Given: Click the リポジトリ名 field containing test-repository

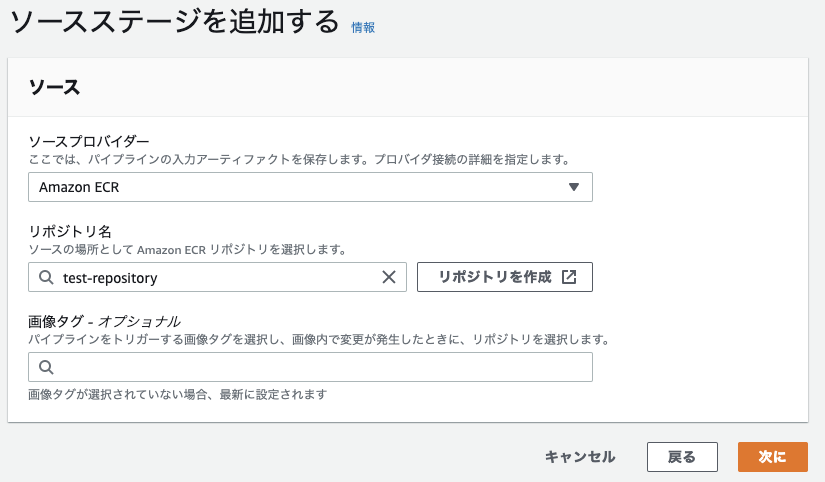Looking at the screenshot, I should click(x=217, y=277).
